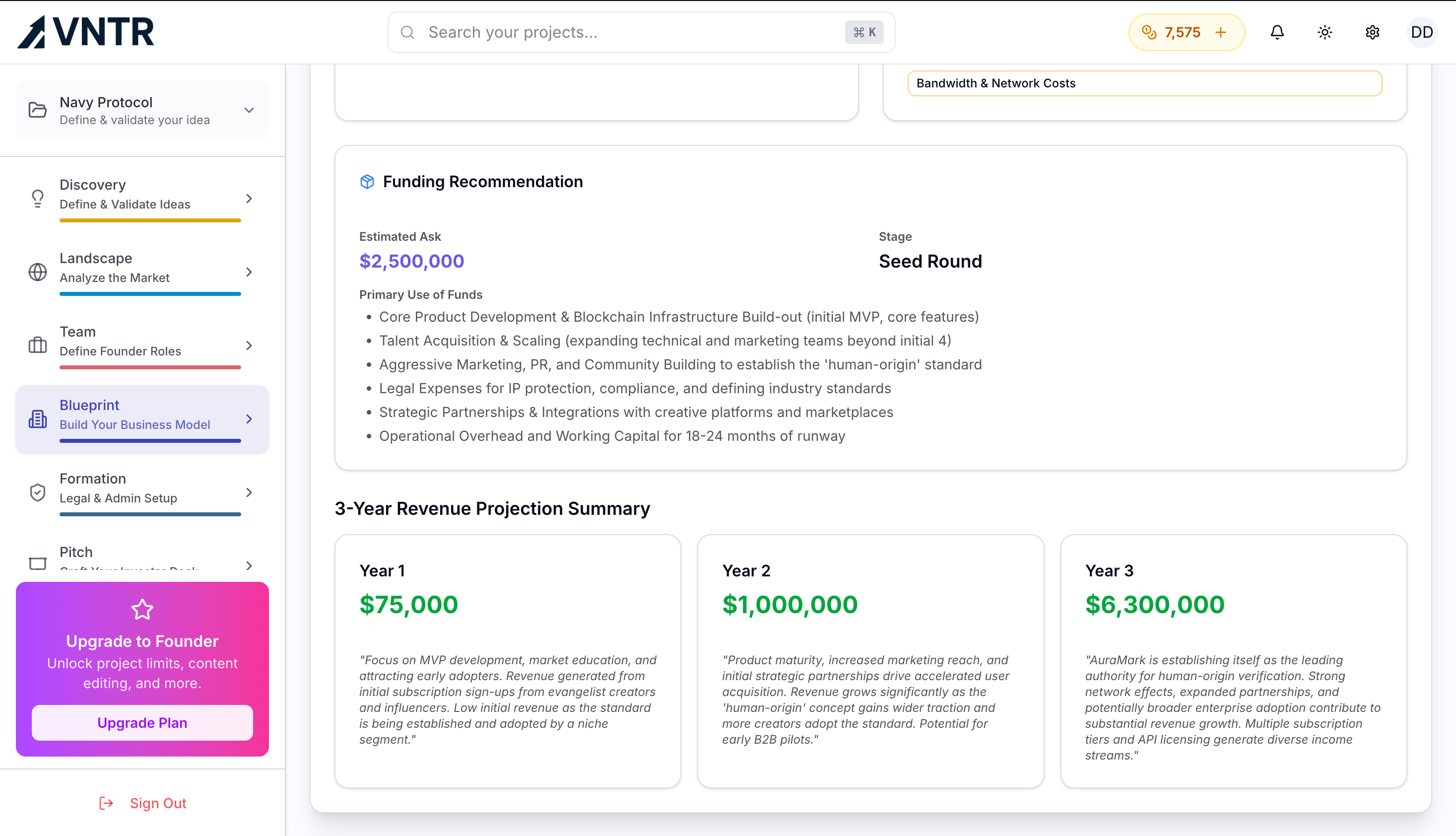Click the Discovery yellow progress bar
This screenshot has height=836, width=1456.
pos(150,220)
